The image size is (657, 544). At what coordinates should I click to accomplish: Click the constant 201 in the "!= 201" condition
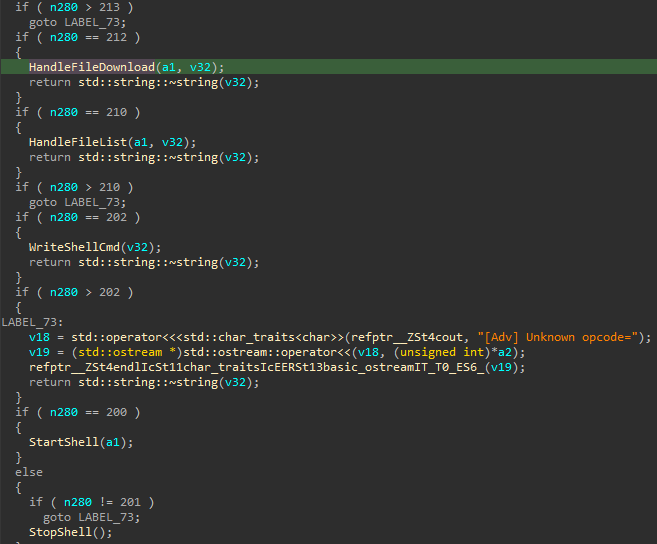click(x=130, y=502)
